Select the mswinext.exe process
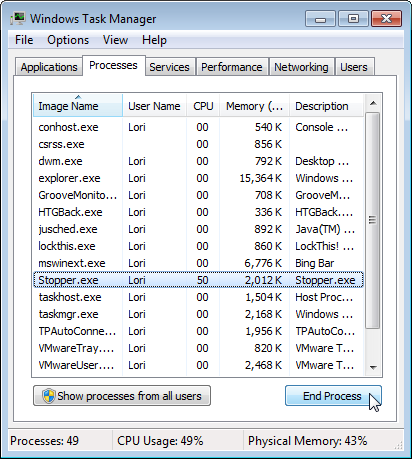Screen dimensions: 412x459 click(x=198, y=263)
